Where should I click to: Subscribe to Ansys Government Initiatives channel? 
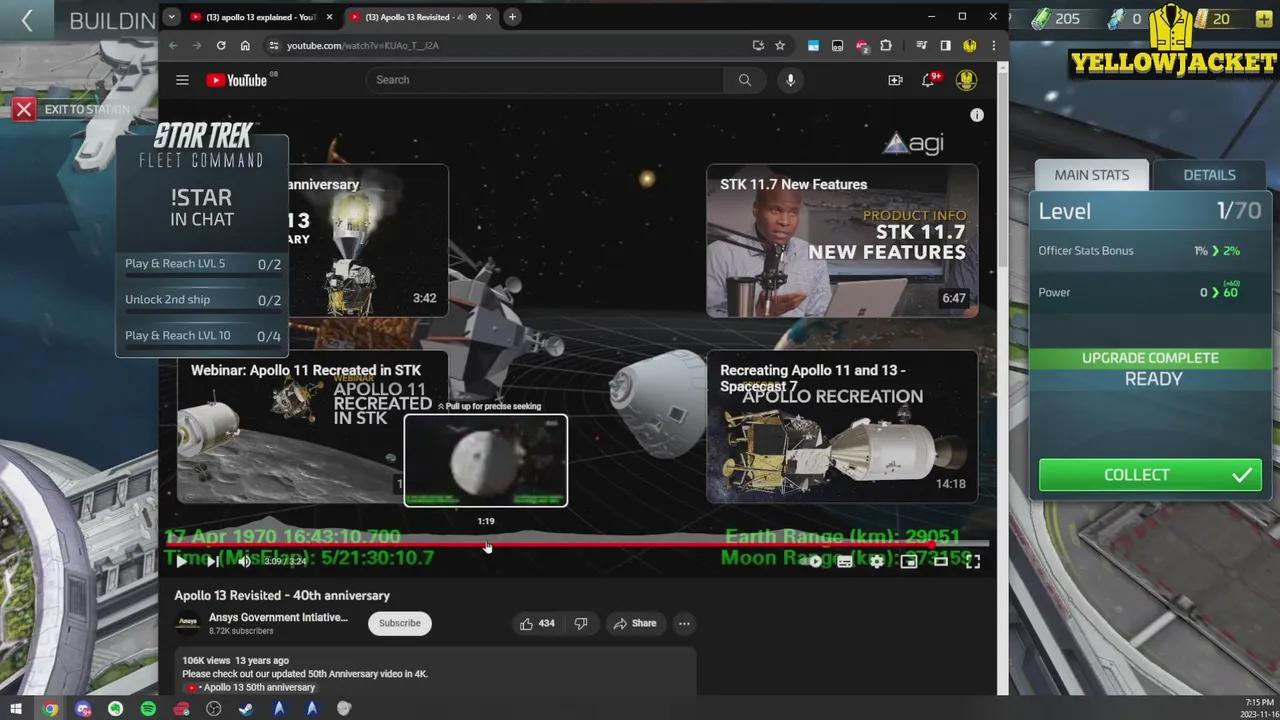tap(399, 623)
